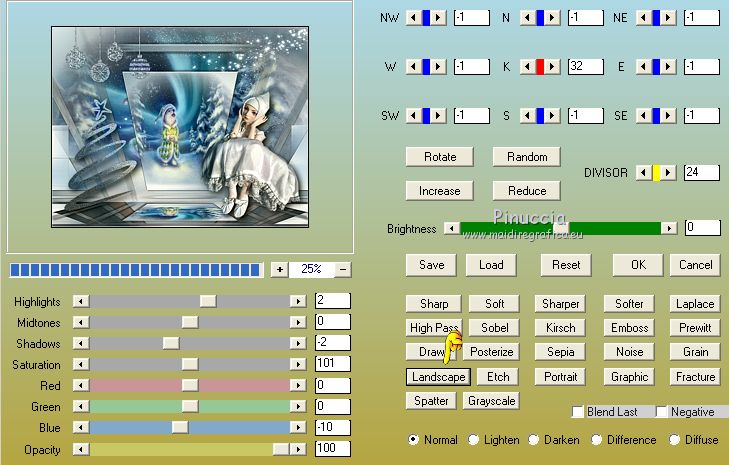
Task: Click the image preview thumbnail
Action: tap(180, 127)
